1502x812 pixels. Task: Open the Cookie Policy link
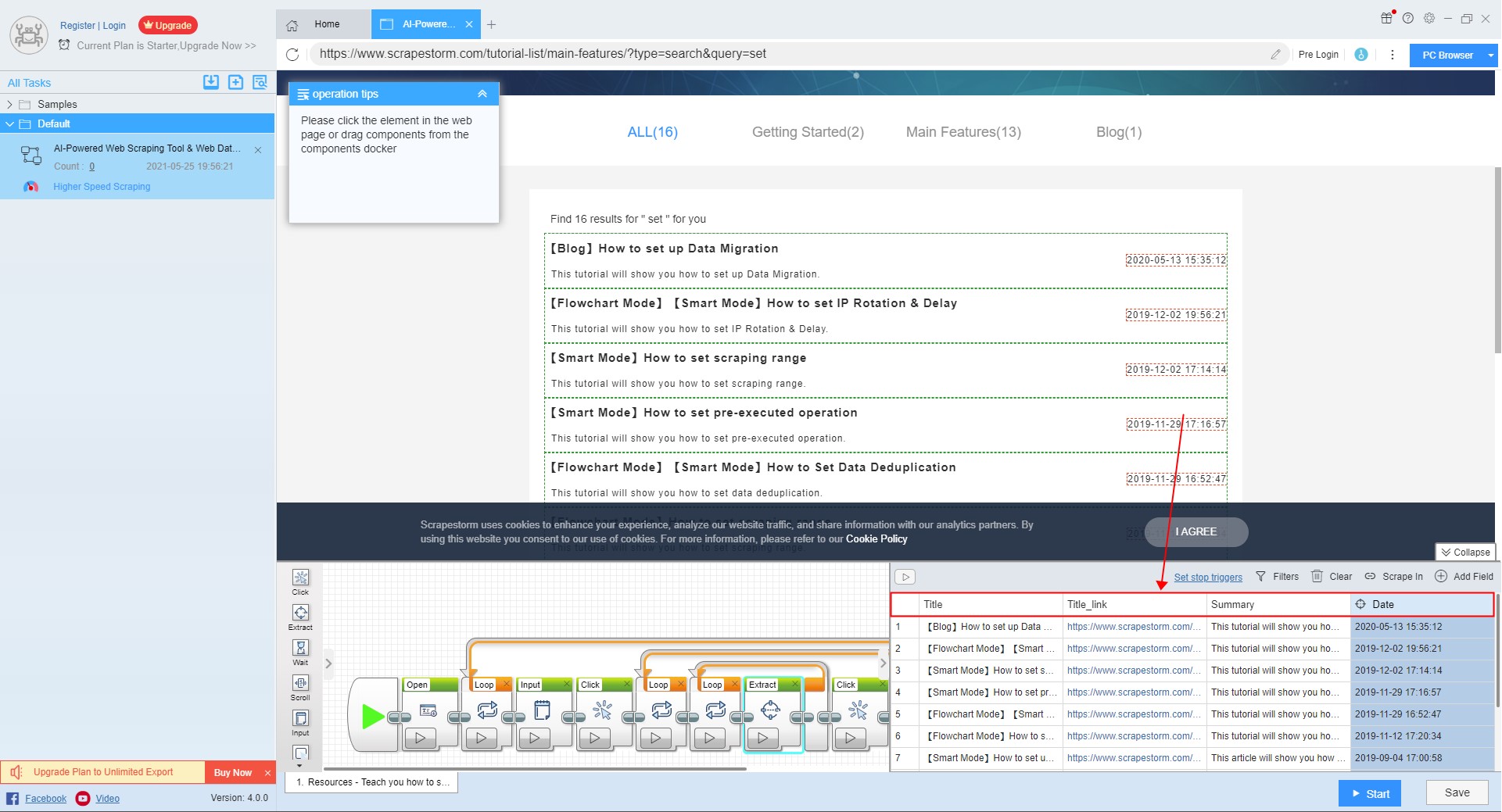coord(876,539)
